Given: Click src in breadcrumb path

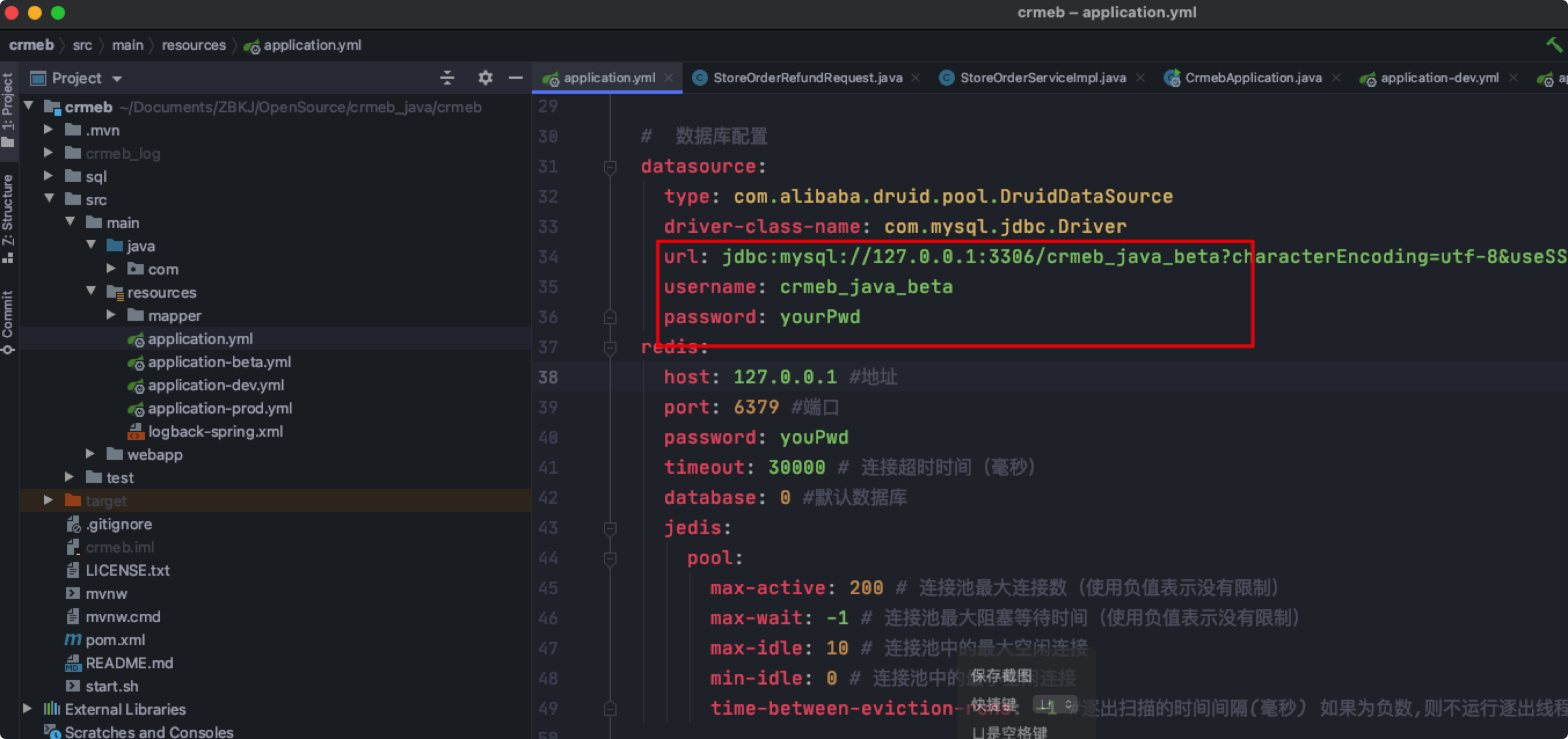Looking at the screenshot, I should point(82,45).
